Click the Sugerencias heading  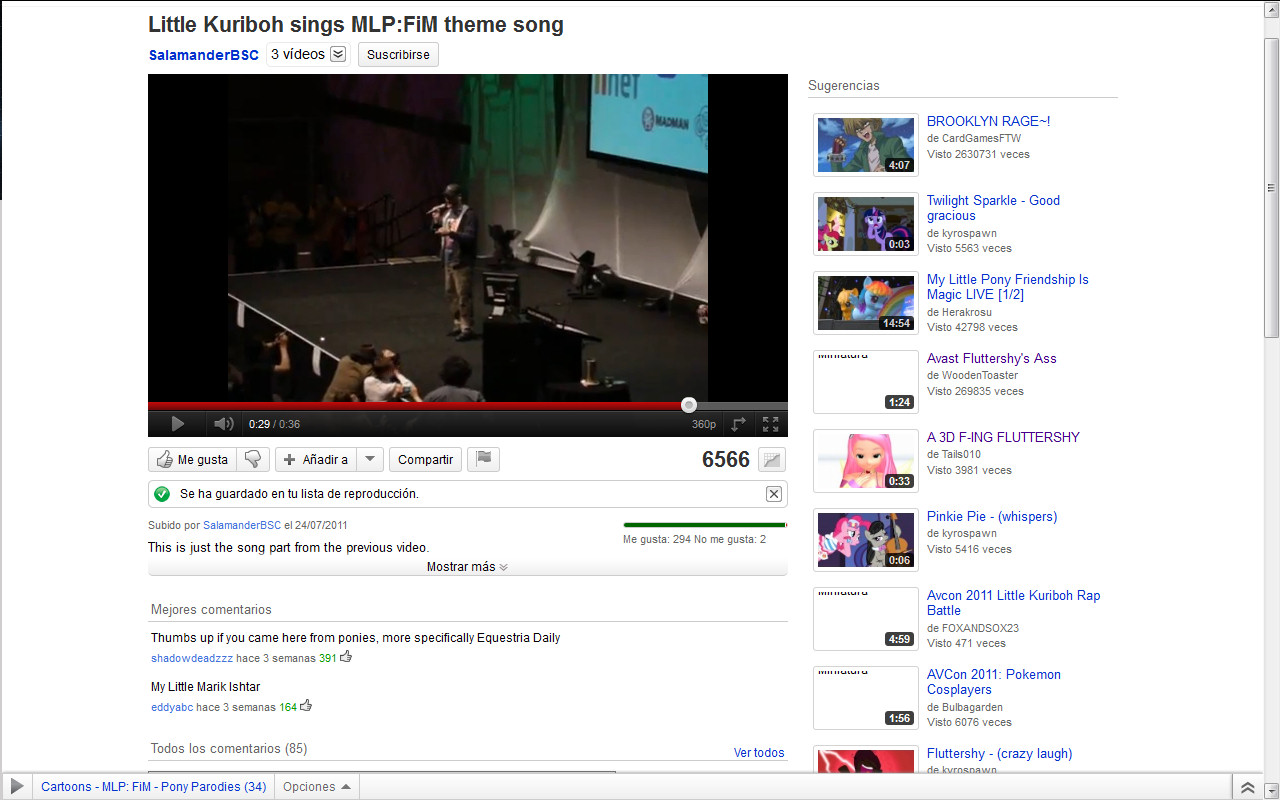844,86
